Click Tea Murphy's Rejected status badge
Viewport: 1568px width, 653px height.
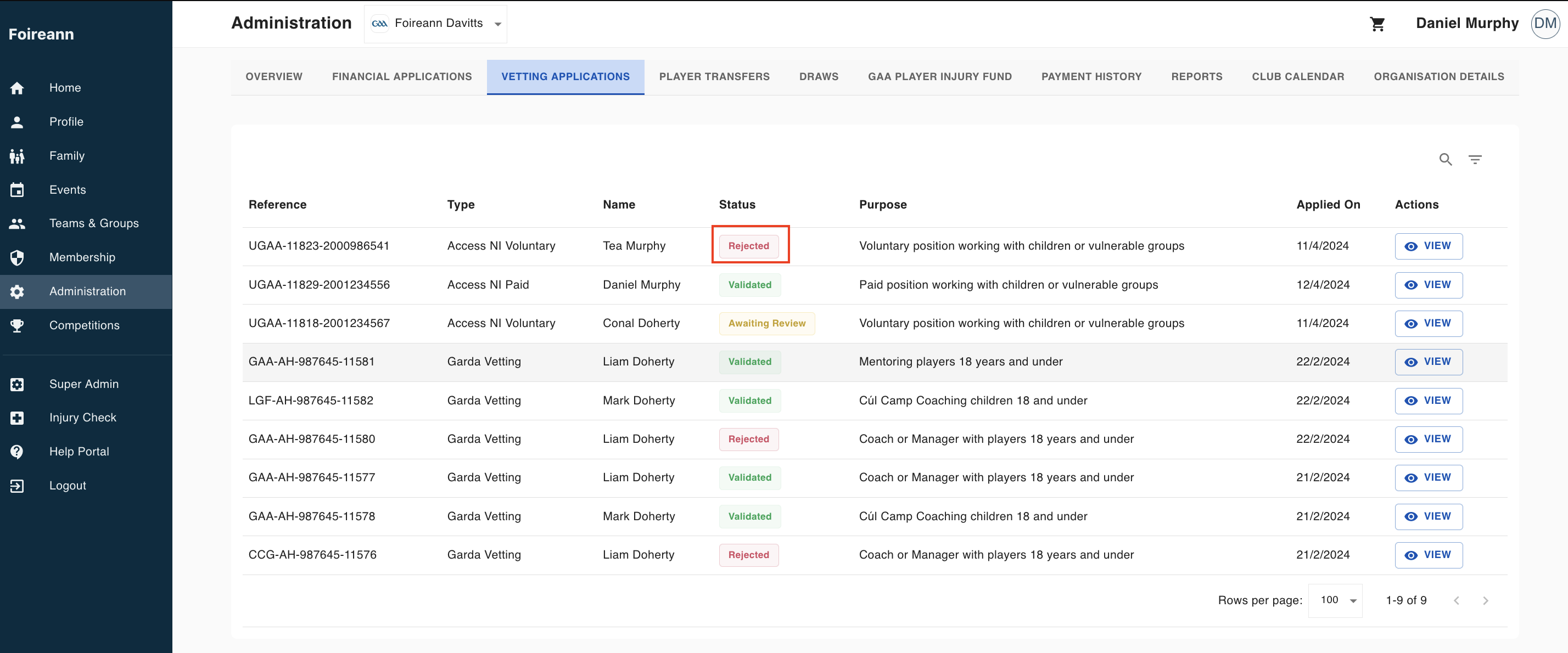click(748, 246)
